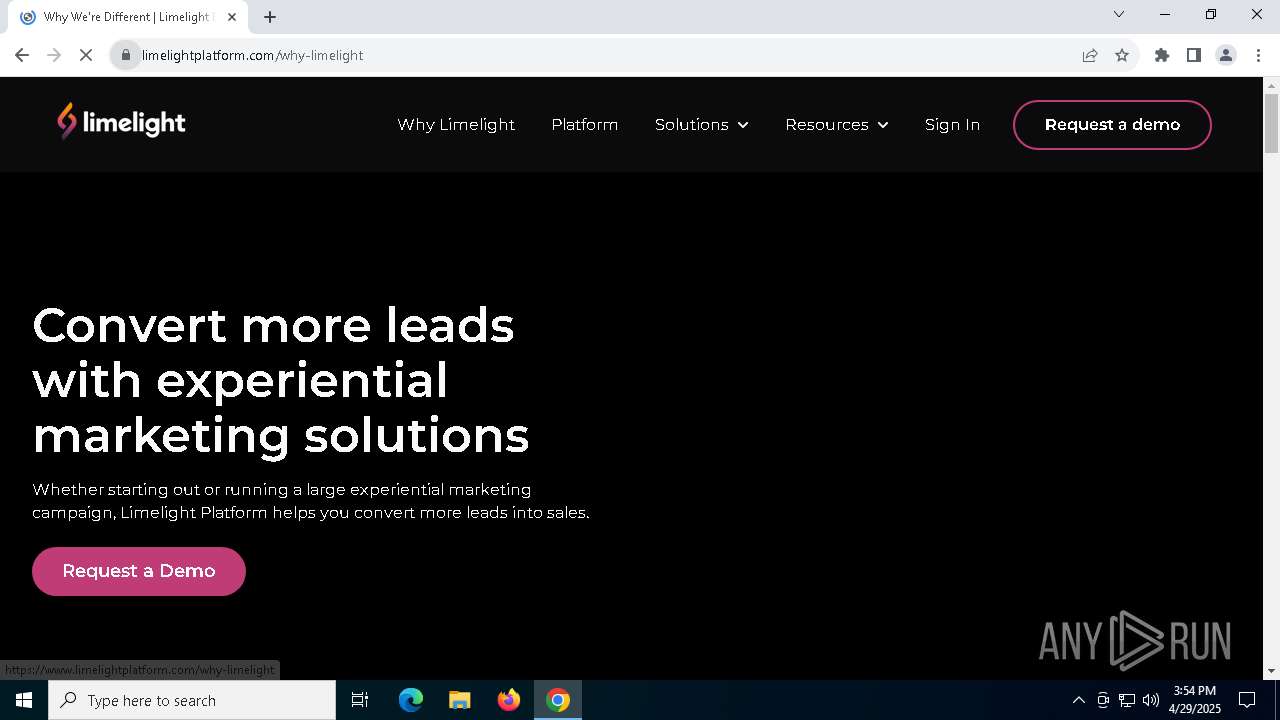
Task: Open Chrome three-dot menu
Action: [x=1258, y=55]
